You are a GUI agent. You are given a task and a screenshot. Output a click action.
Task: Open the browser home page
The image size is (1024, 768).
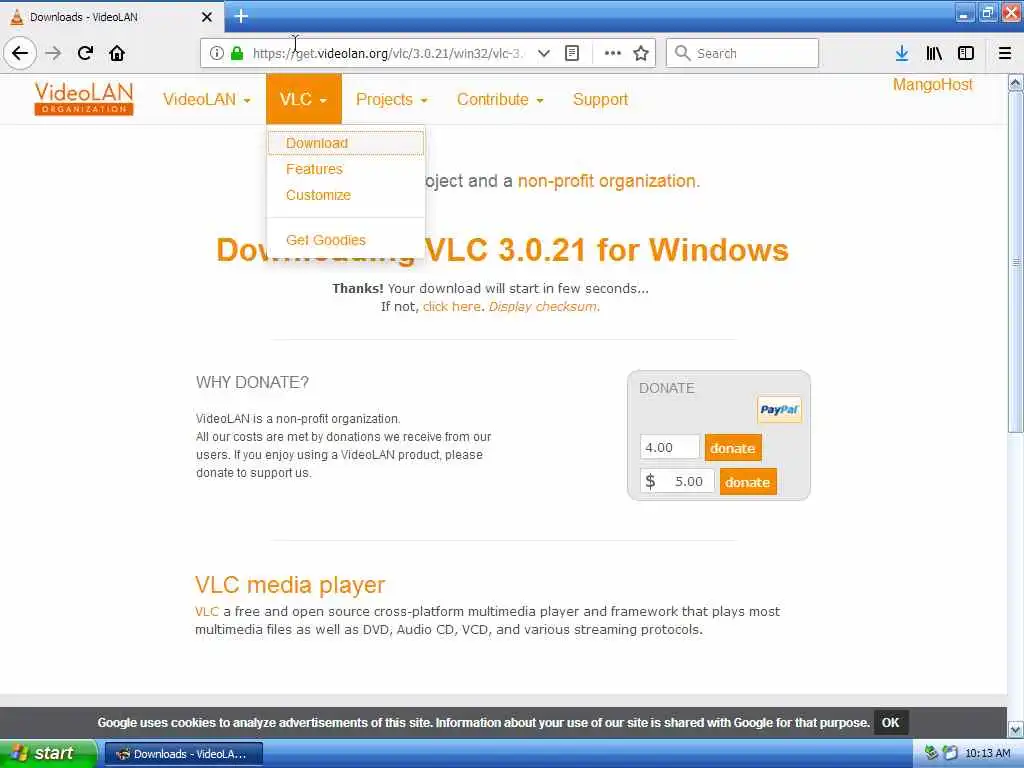click(117, 53)
